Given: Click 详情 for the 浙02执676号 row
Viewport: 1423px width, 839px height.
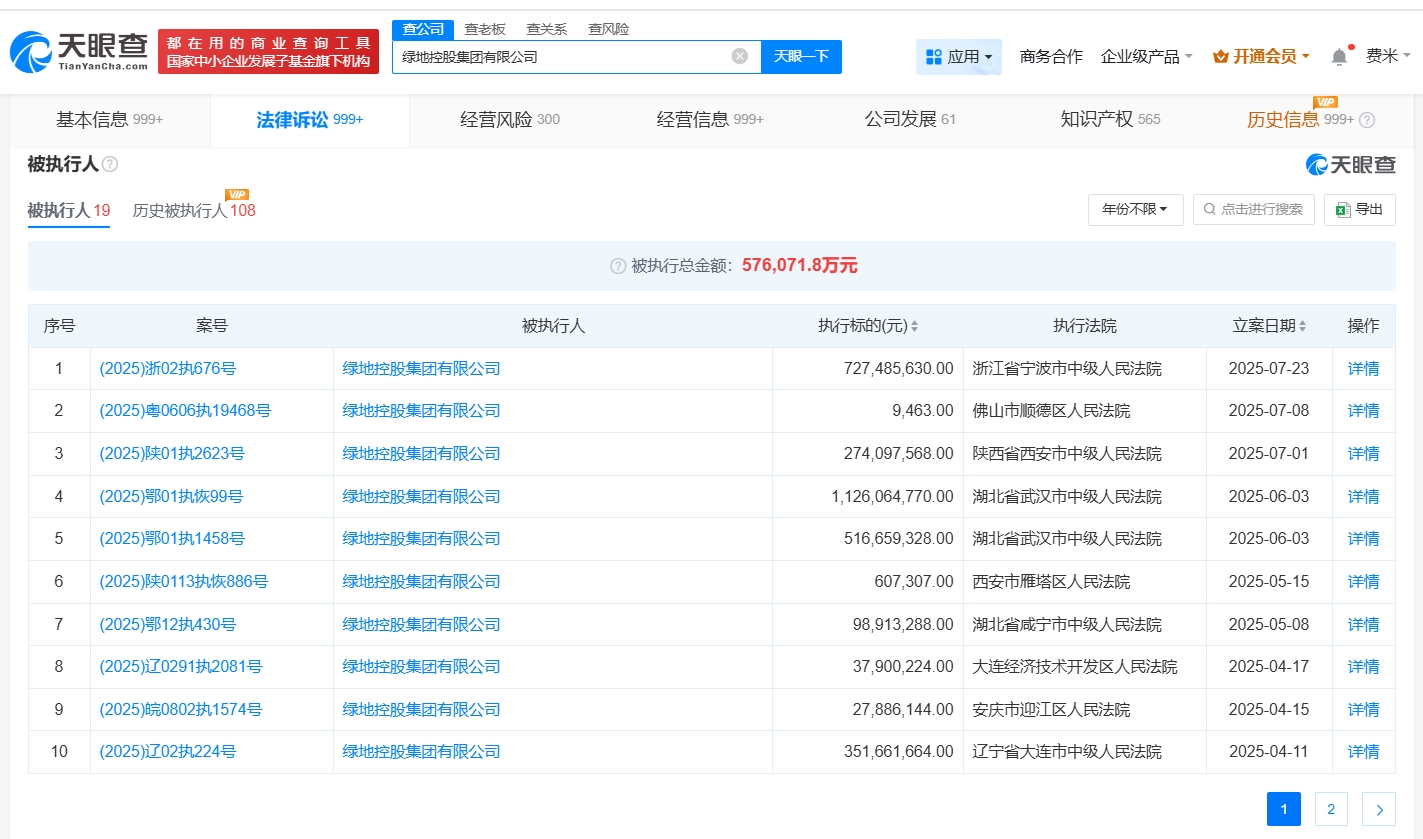Looking at the screenshot, I should coord(1364,369).
